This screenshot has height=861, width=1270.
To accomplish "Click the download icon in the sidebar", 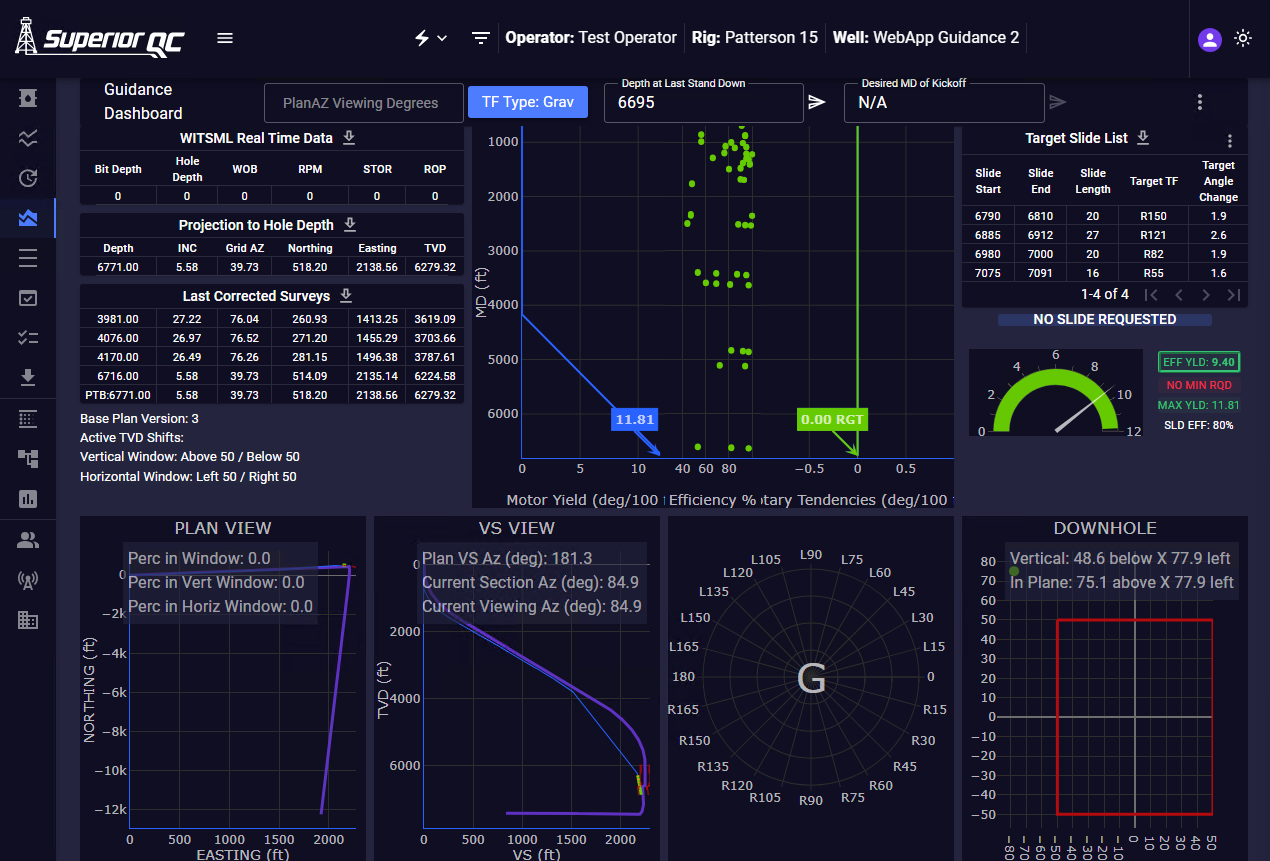I will click(x=28, y=378).
